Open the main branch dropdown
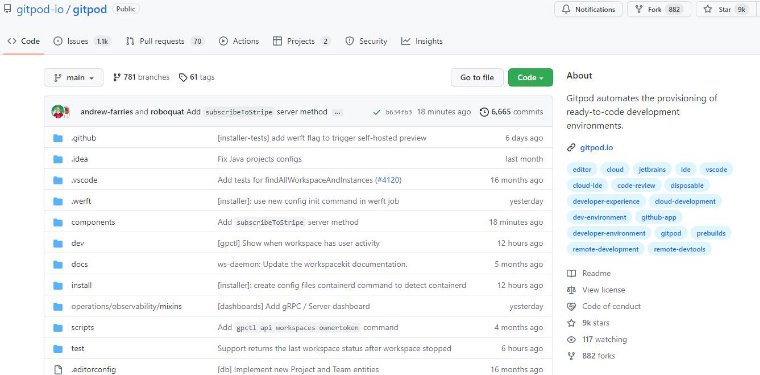Image resolution: width=760 pixels, height=375 pixels. click(x=74, y=78)
